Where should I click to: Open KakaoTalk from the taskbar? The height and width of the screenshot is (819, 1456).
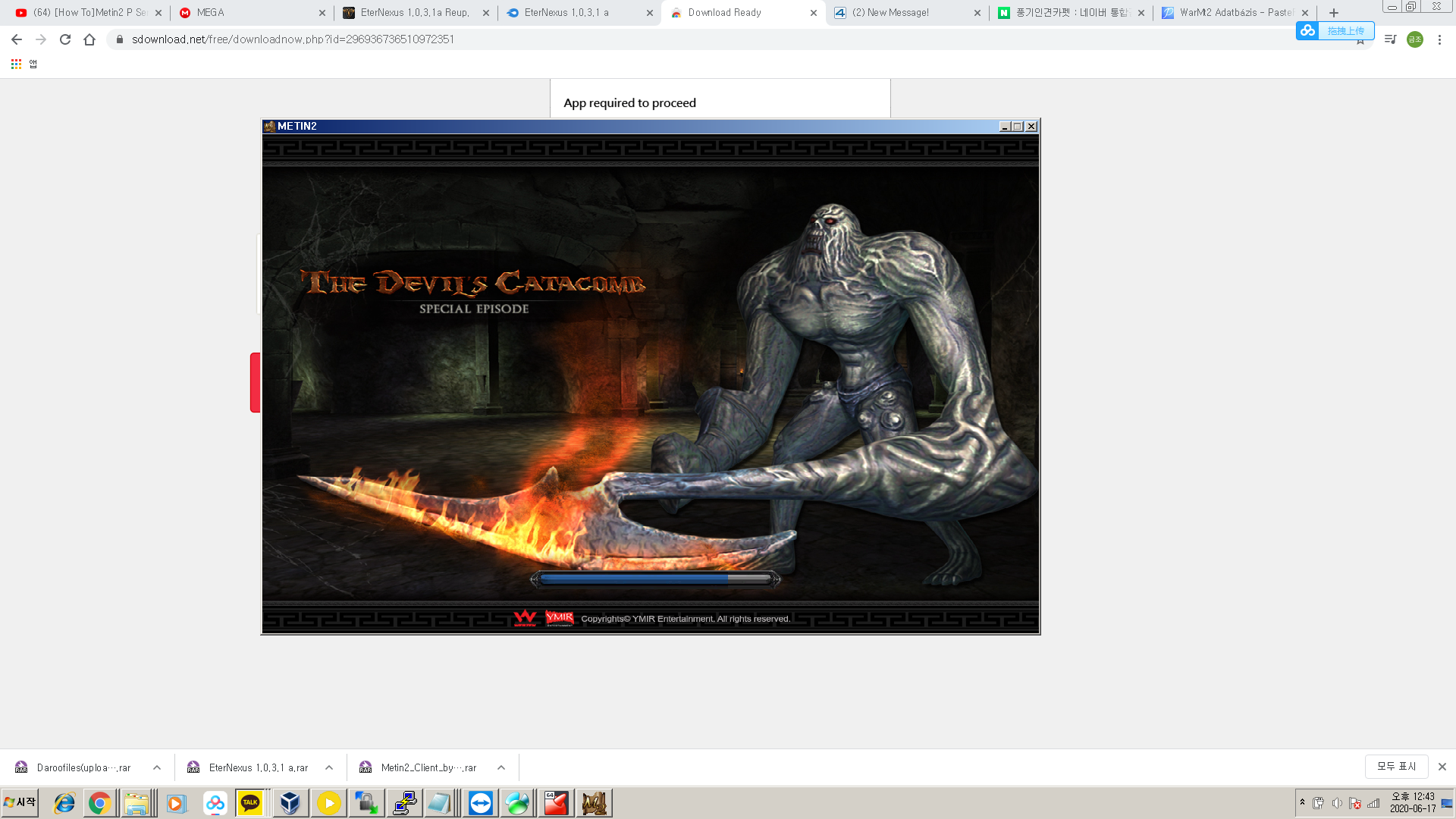click(x=250, y=803)
